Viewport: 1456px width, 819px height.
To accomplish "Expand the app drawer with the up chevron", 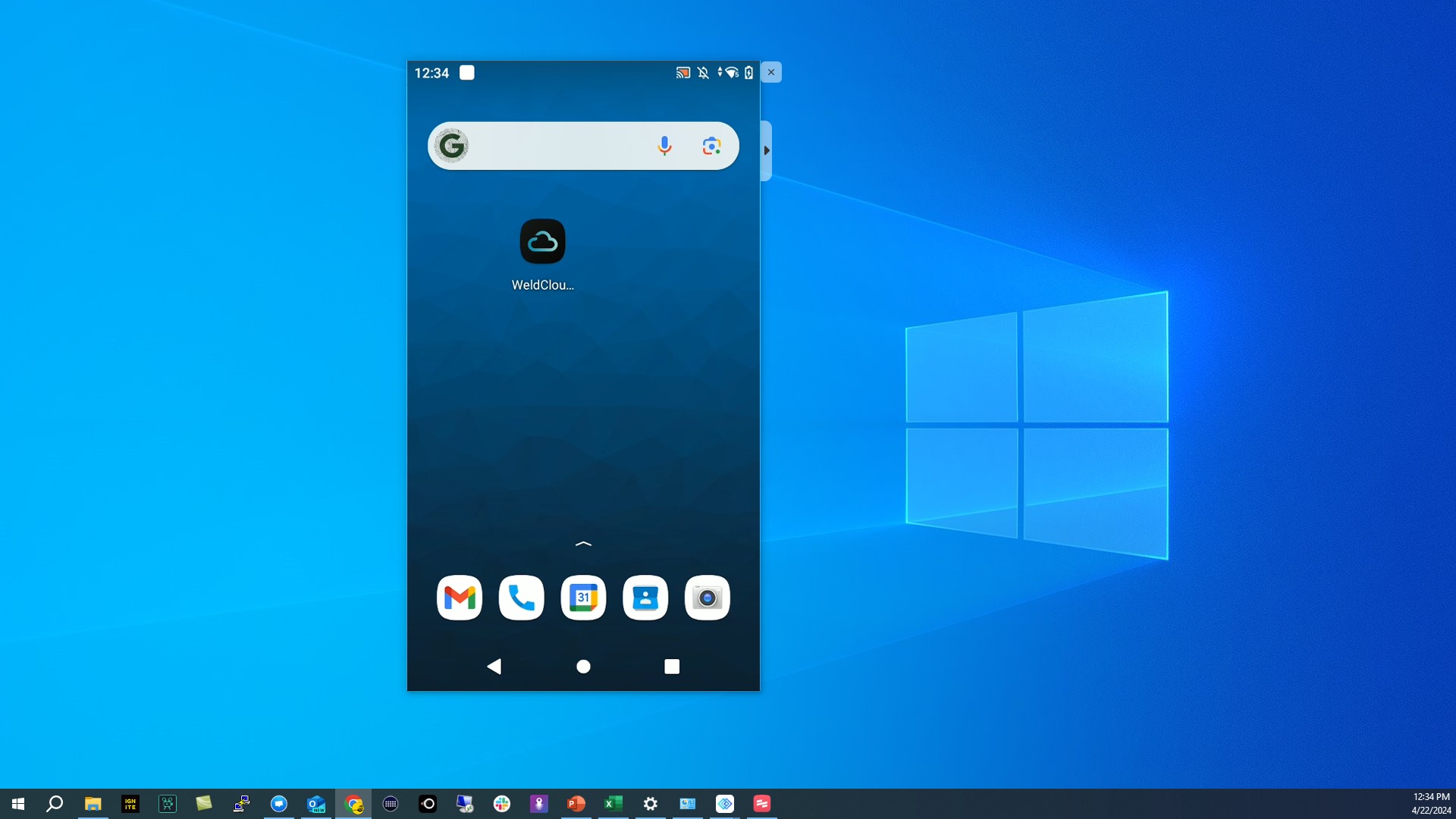I will [x=583, y=544].
